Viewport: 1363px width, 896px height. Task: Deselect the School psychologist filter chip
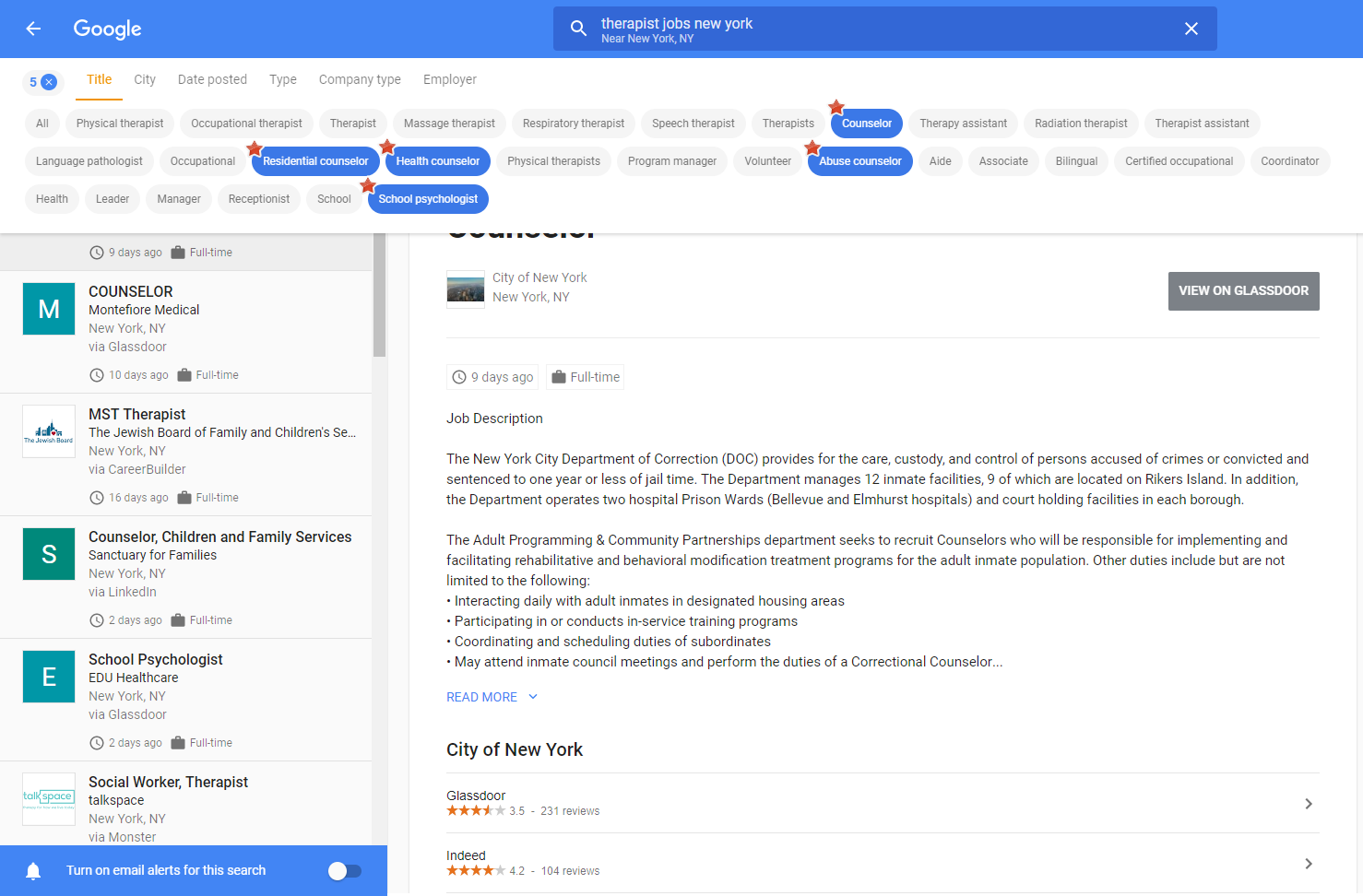428,199
